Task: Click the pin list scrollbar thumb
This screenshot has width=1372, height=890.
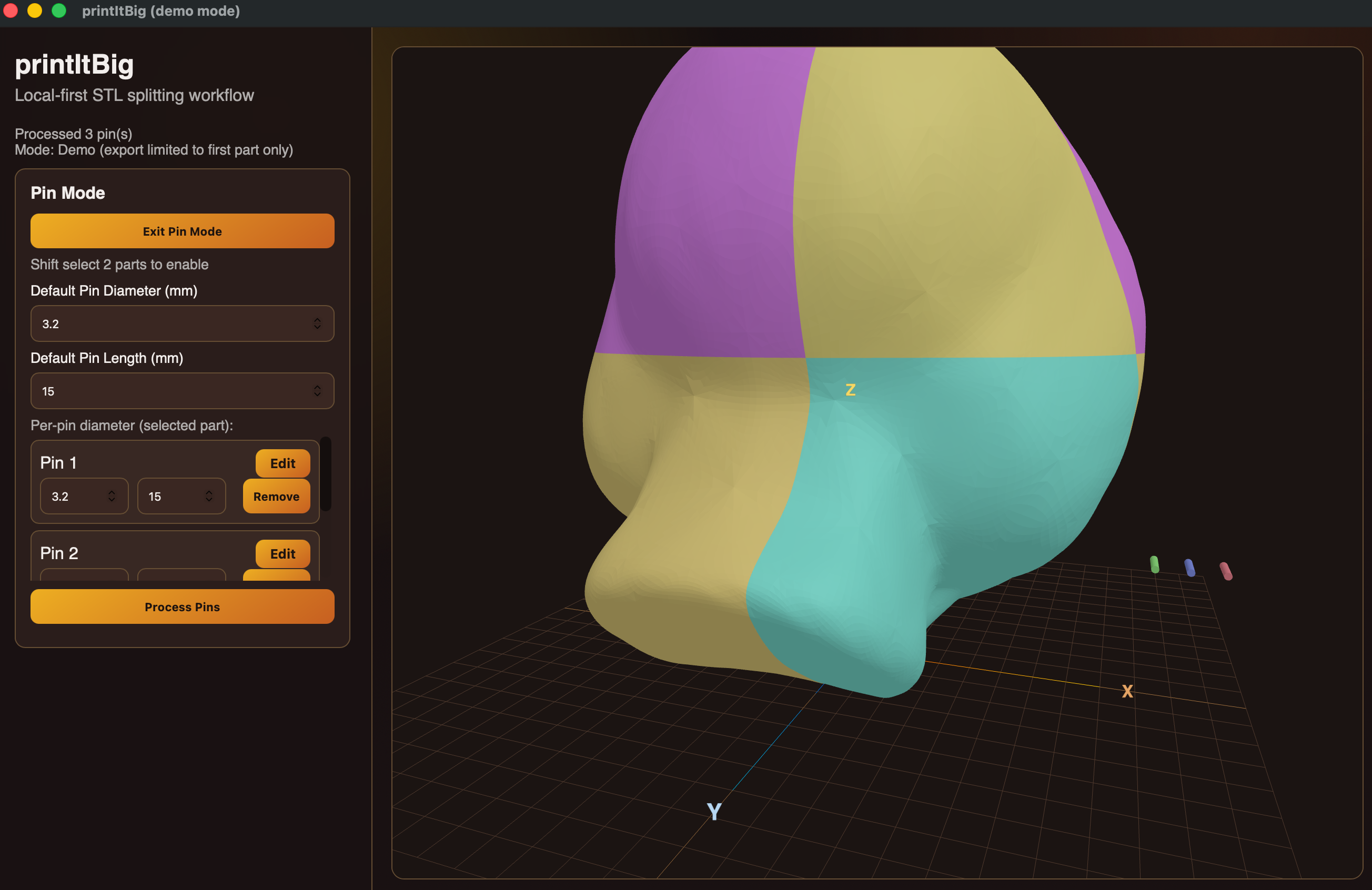Action: 326,474
